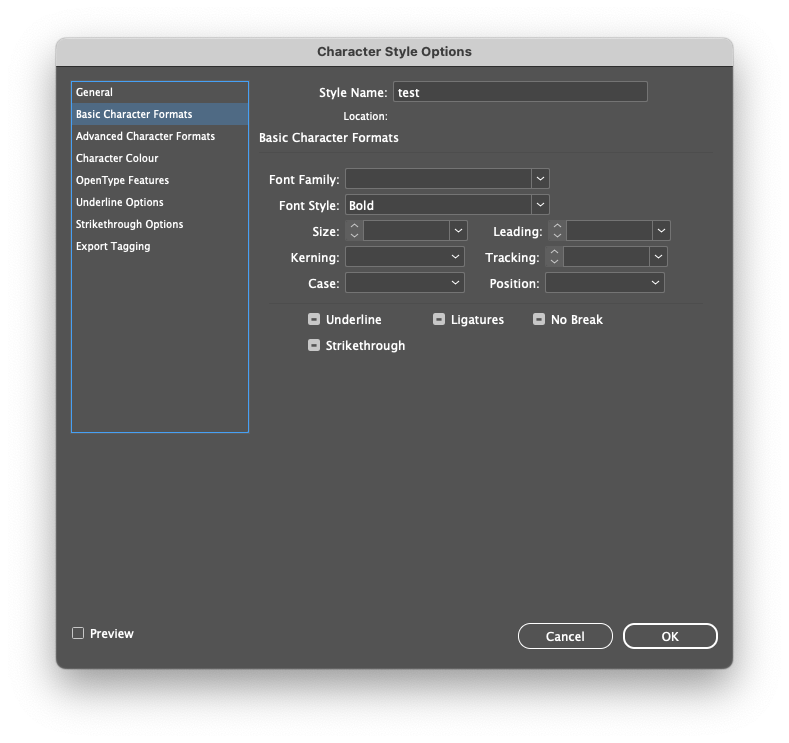Select Underline Options in the list

point(160,202)
